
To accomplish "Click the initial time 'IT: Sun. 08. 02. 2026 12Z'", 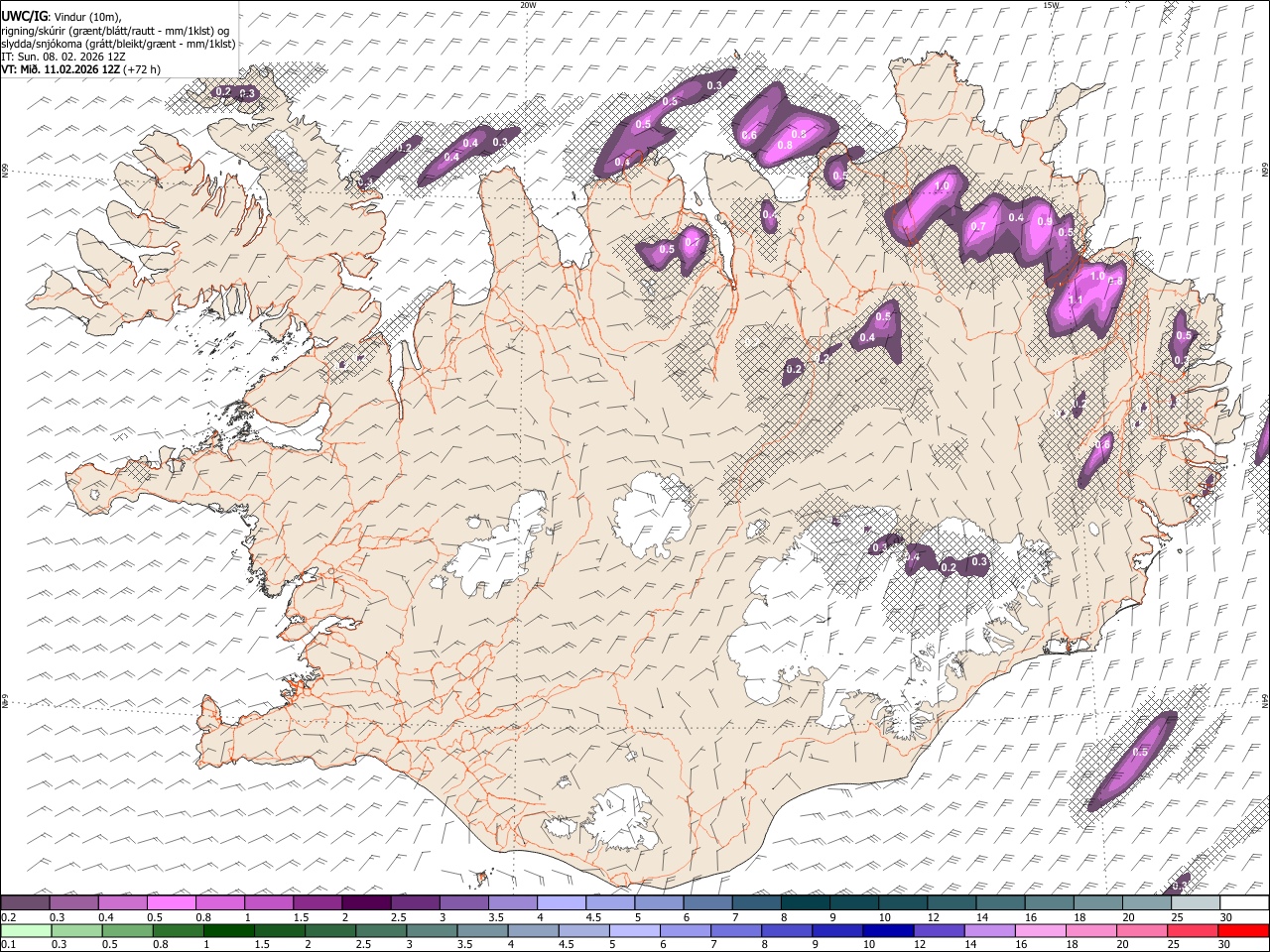I will point(63,57).
